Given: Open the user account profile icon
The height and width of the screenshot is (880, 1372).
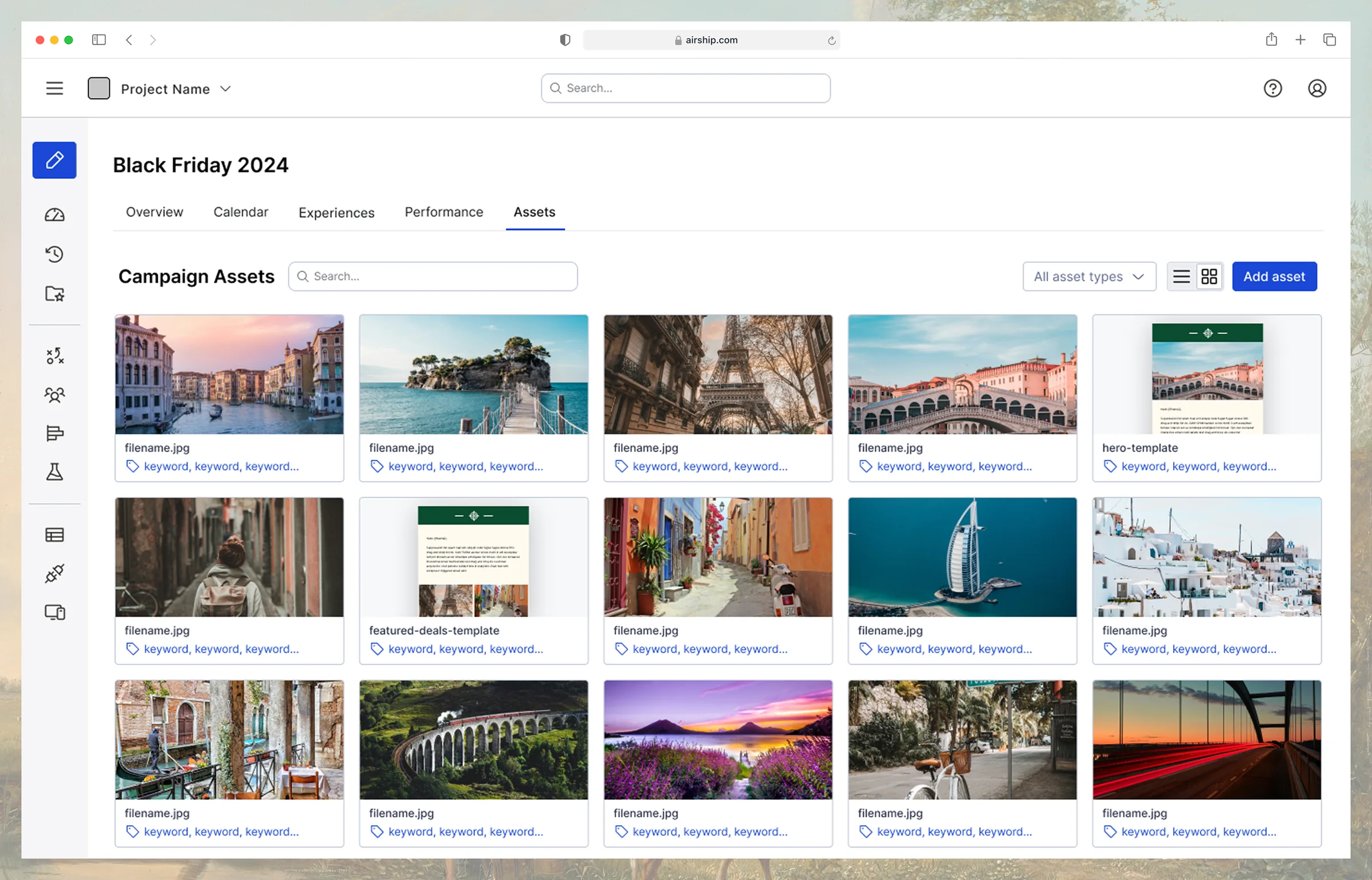Looking at the screenshot, I should 1317,89.
